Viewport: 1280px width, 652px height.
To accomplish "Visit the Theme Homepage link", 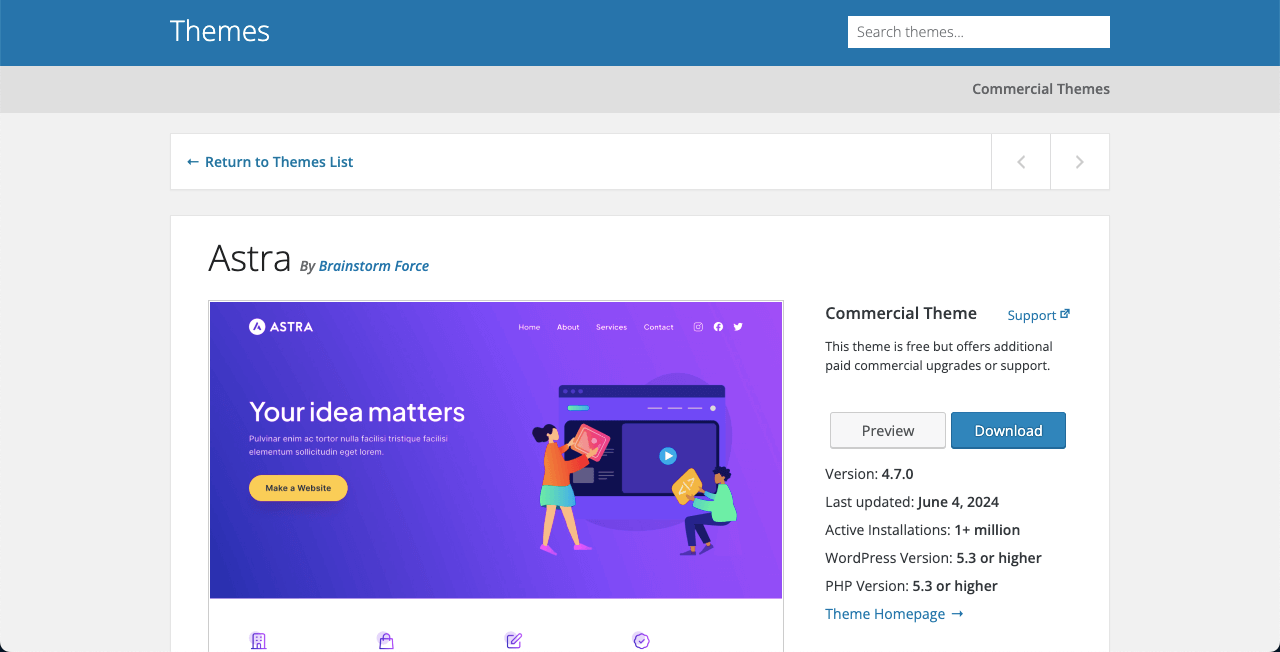I will tap(894, 614).
